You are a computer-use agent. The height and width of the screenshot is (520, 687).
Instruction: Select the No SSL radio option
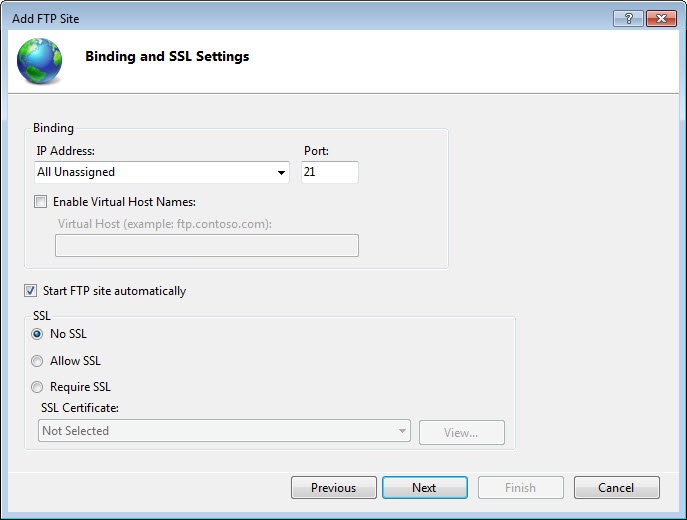[x=38, y=334]
